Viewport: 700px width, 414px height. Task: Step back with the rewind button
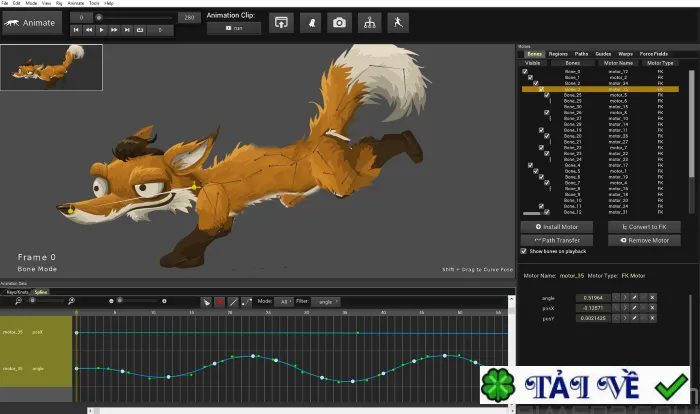coord(89,30)
